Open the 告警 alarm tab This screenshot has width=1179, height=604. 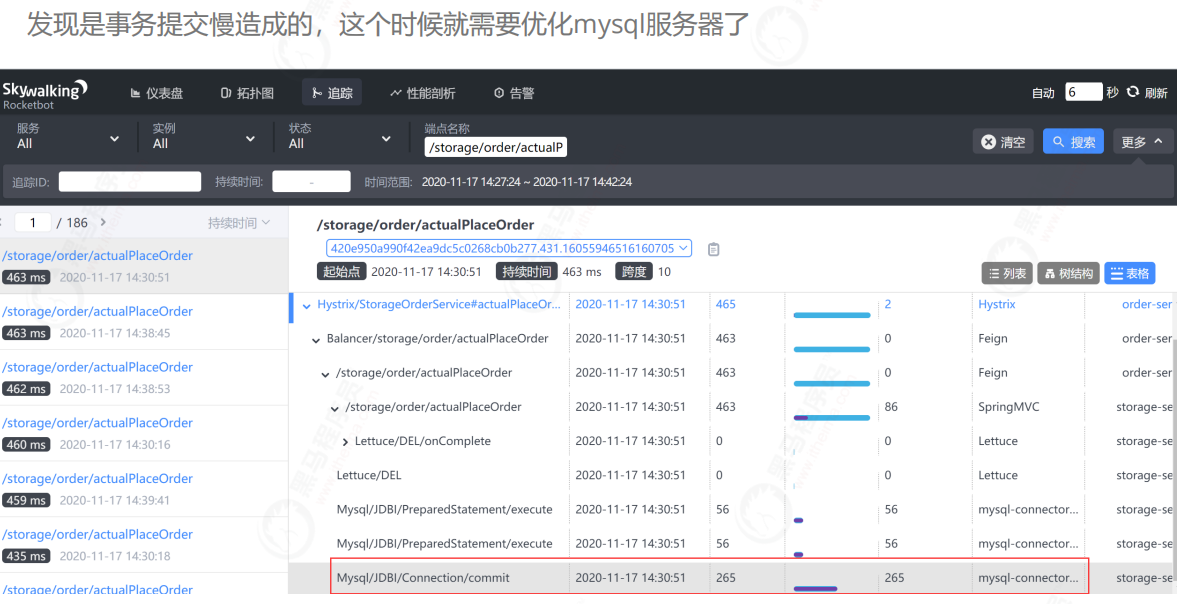tap(514, 93)
